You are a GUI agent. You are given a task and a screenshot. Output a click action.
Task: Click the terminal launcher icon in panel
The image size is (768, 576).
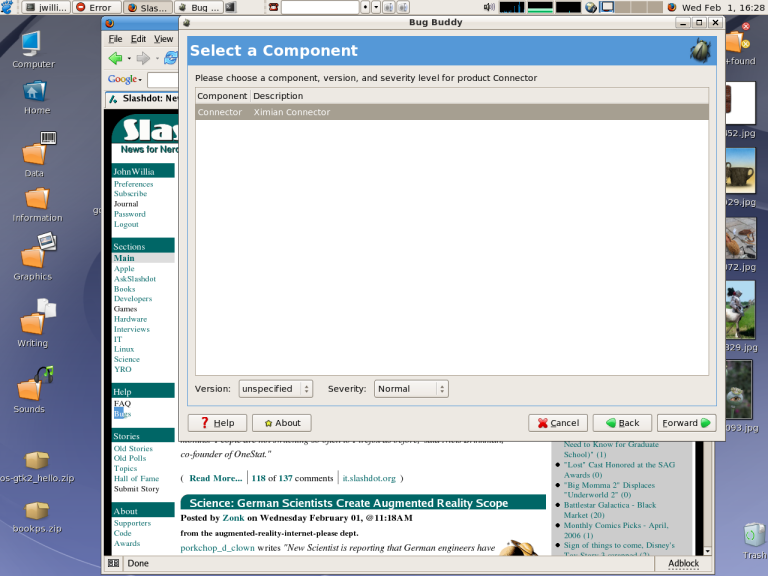[x=231, y=7]
